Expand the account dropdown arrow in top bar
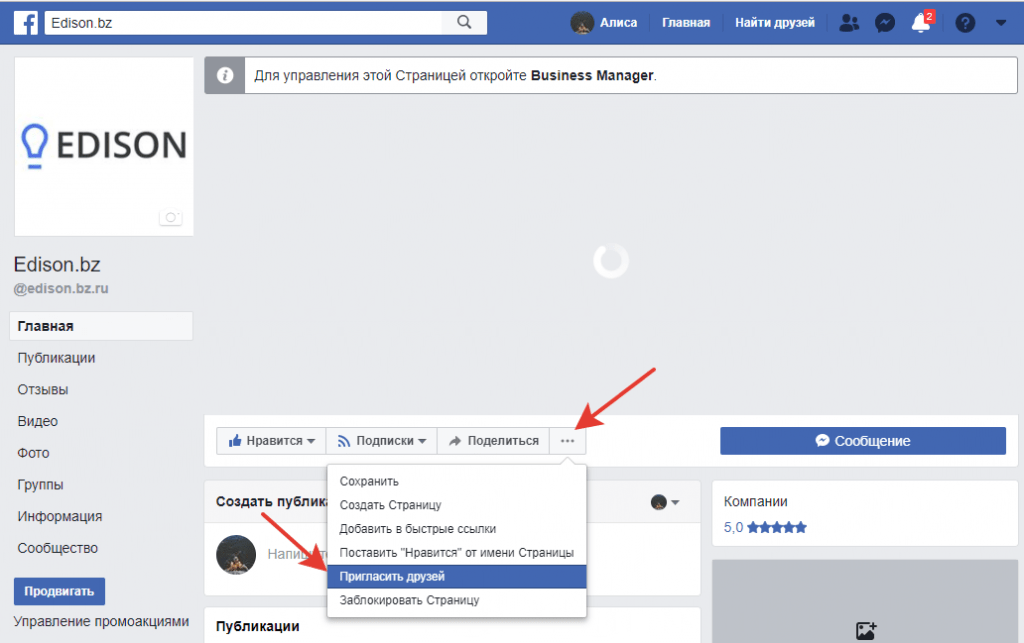This screenshot has height=643, width=1024. click(x=1000, y=23)
